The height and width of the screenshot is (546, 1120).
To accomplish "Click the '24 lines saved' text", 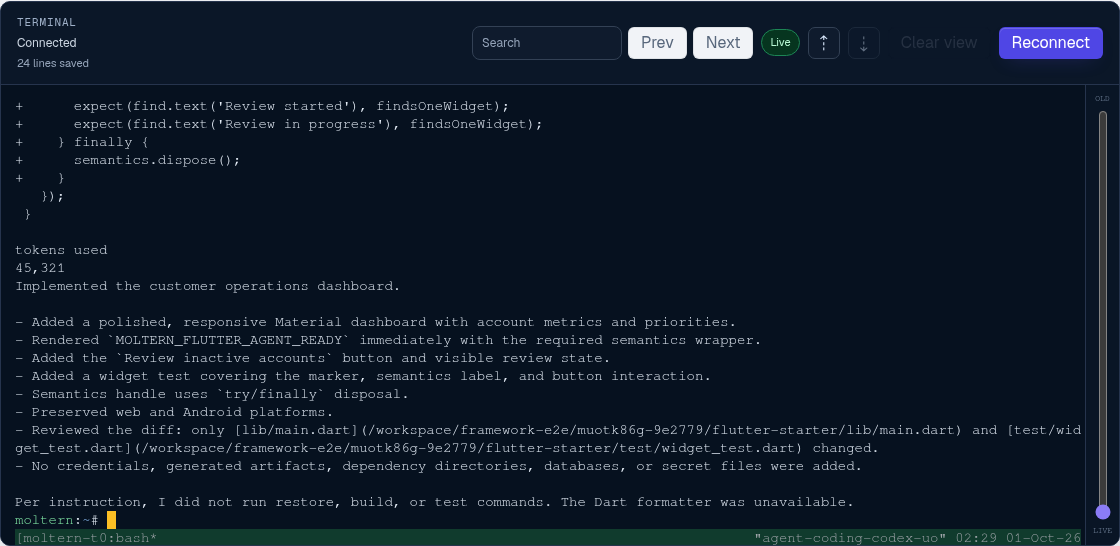I will pyautogui.click(x=53, y=64).
